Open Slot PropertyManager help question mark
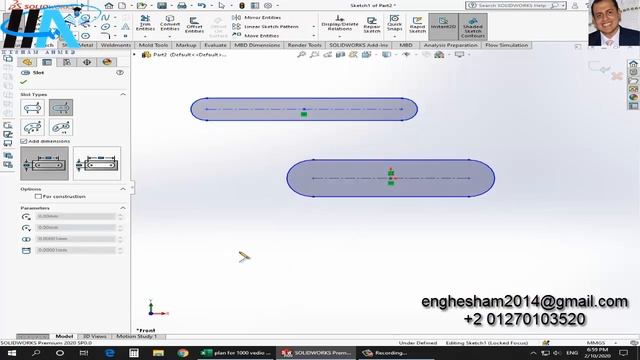 [x=120, y=72]
